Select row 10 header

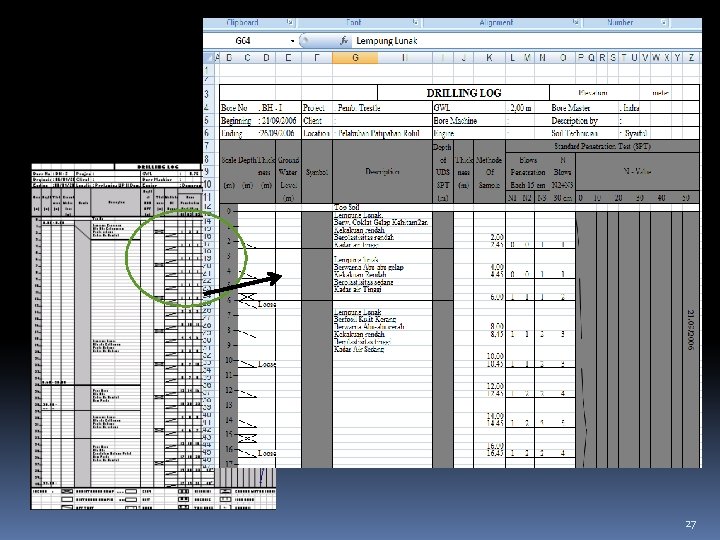[x=207, y=185]
